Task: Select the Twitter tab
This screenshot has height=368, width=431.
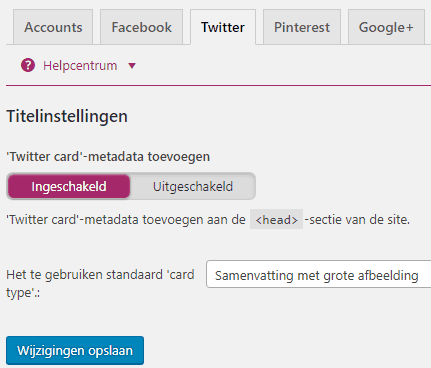Action: tap(223, 27)
